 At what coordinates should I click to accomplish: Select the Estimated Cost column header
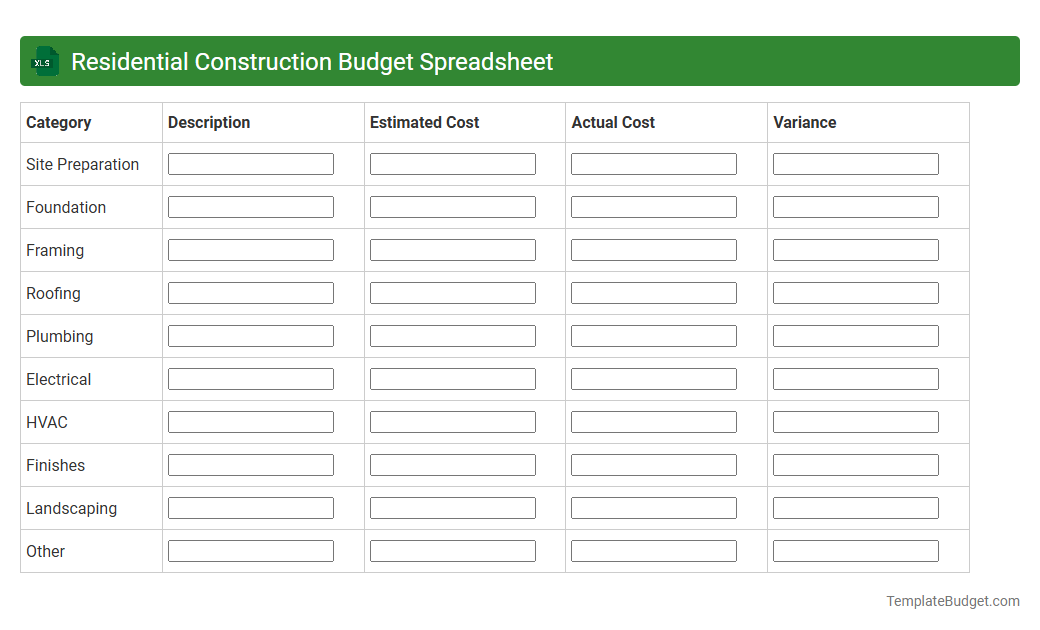click(x=424, y=122)
